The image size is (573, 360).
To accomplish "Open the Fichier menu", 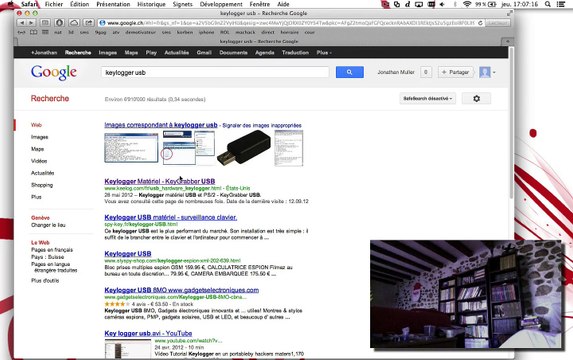I will (x=54, y=4).
